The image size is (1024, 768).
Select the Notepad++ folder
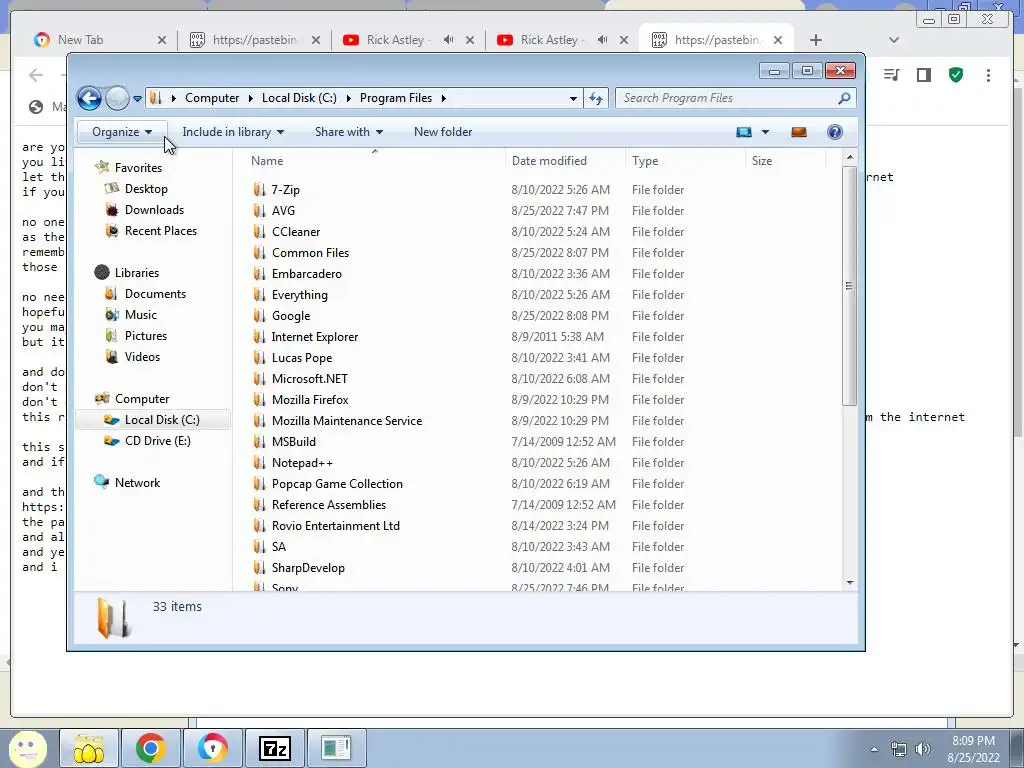(302, 462)
